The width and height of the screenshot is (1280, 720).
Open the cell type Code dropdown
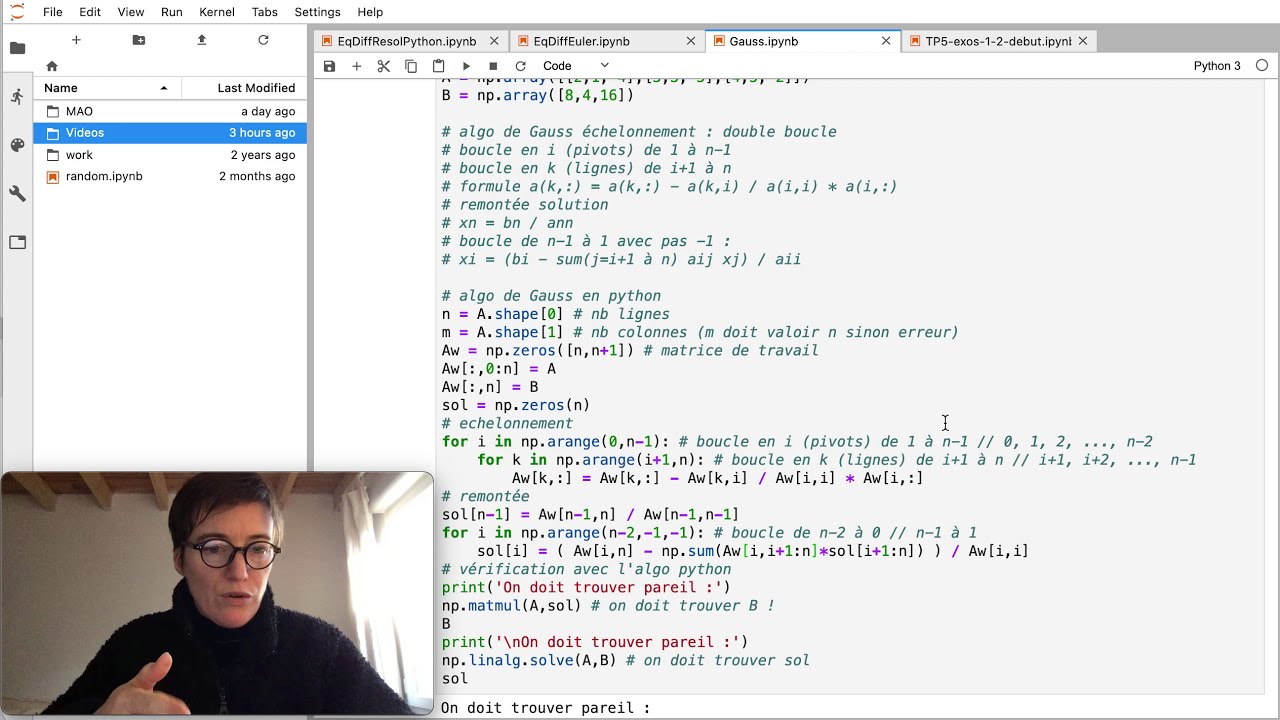[x=576, y=66]
